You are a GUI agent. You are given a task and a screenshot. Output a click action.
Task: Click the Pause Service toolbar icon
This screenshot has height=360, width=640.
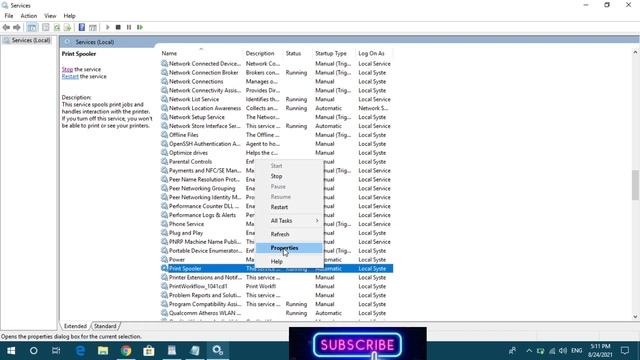pyautogui.click(x=129, y=27)
